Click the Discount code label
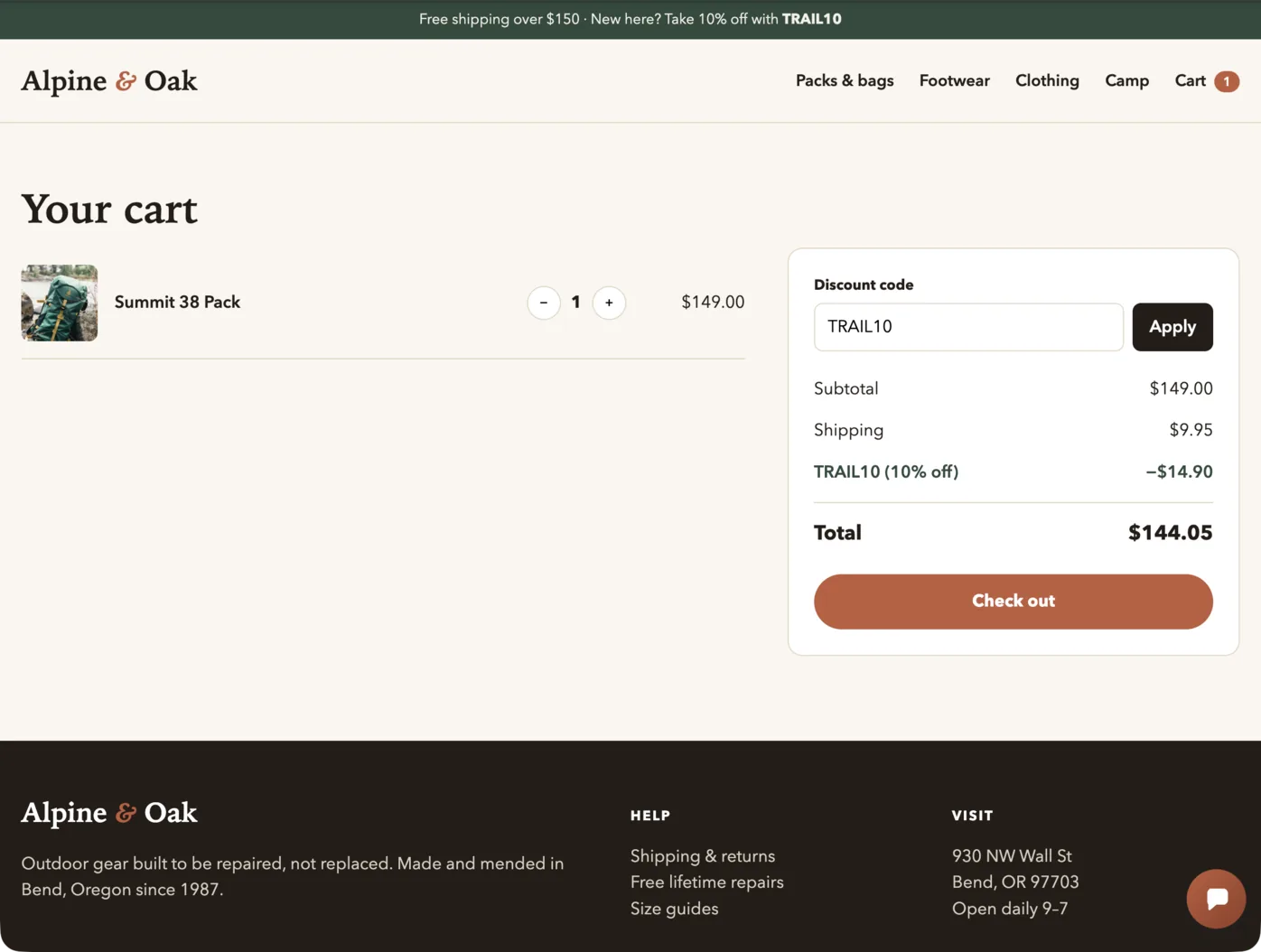The image size is (1261, 952). click(864, 285)
